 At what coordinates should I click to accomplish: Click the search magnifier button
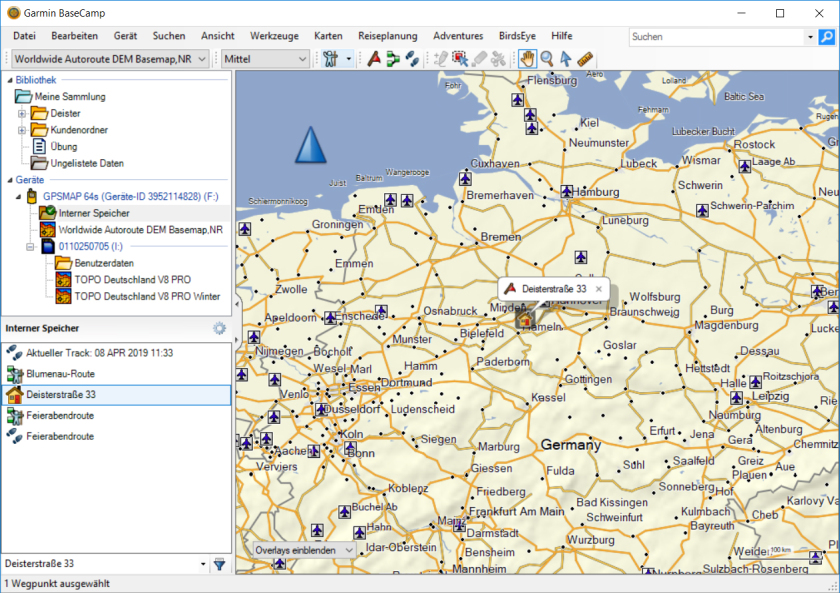827,37
